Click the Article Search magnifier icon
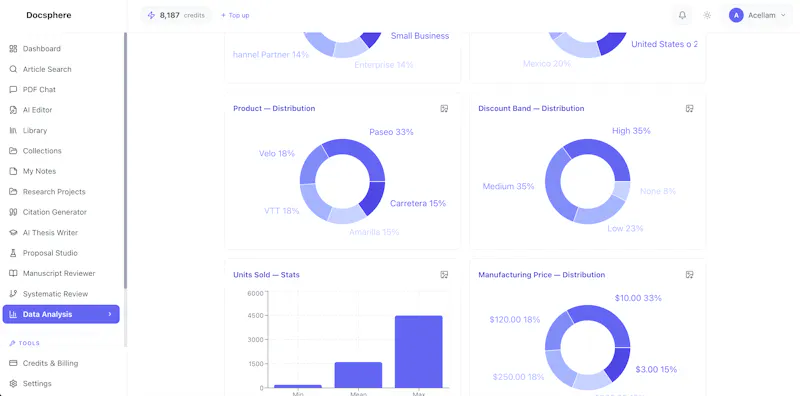The height and width of the screenshot is (396, 800). 13,69
